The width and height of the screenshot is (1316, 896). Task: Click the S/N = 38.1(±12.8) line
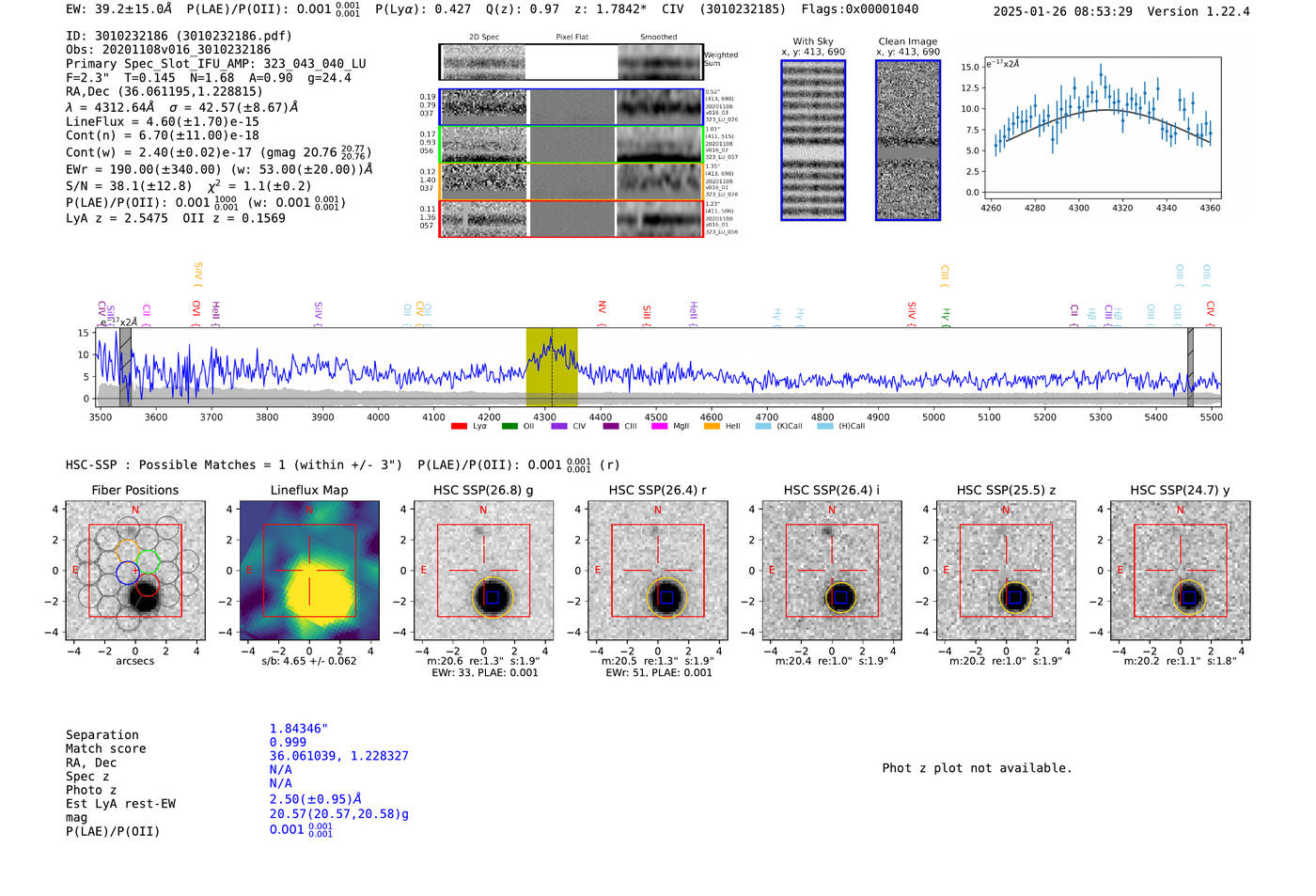coord(189,186)
